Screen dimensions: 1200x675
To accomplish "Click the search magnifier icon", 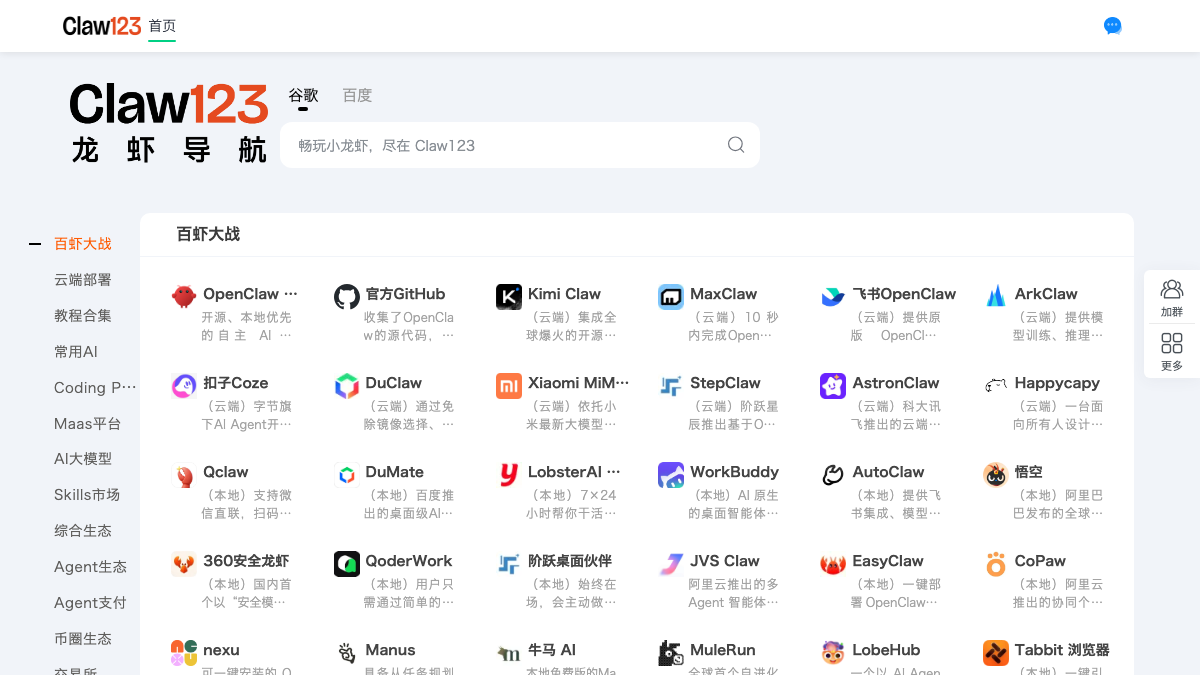I will coord(736,145).
